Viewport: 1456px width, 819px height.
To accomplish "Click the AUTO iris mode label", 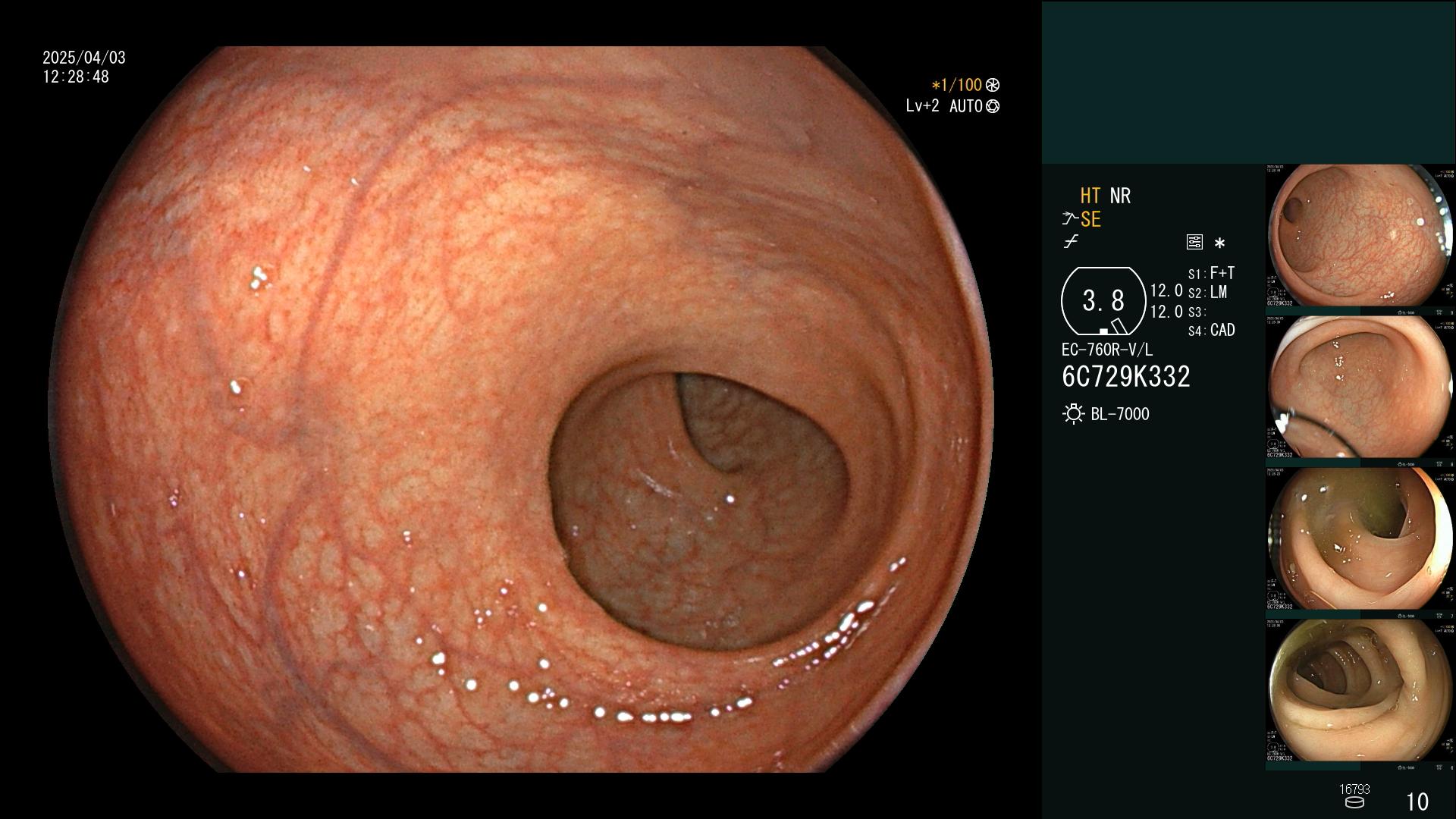I will pyautogui.click(x=966, y=106).
